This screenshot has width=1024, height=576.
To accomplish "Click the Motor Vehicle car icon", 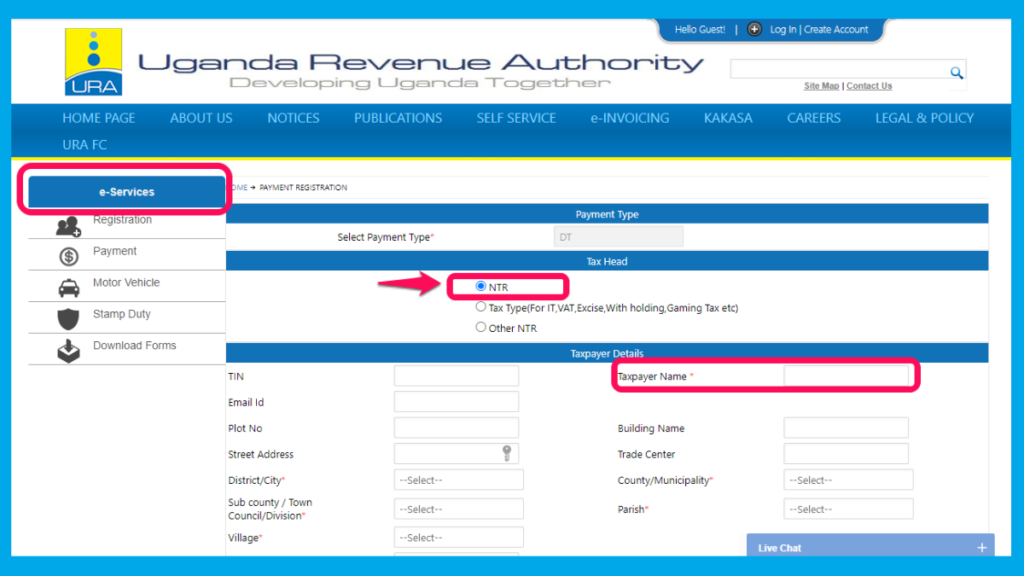I will point(69,288).
